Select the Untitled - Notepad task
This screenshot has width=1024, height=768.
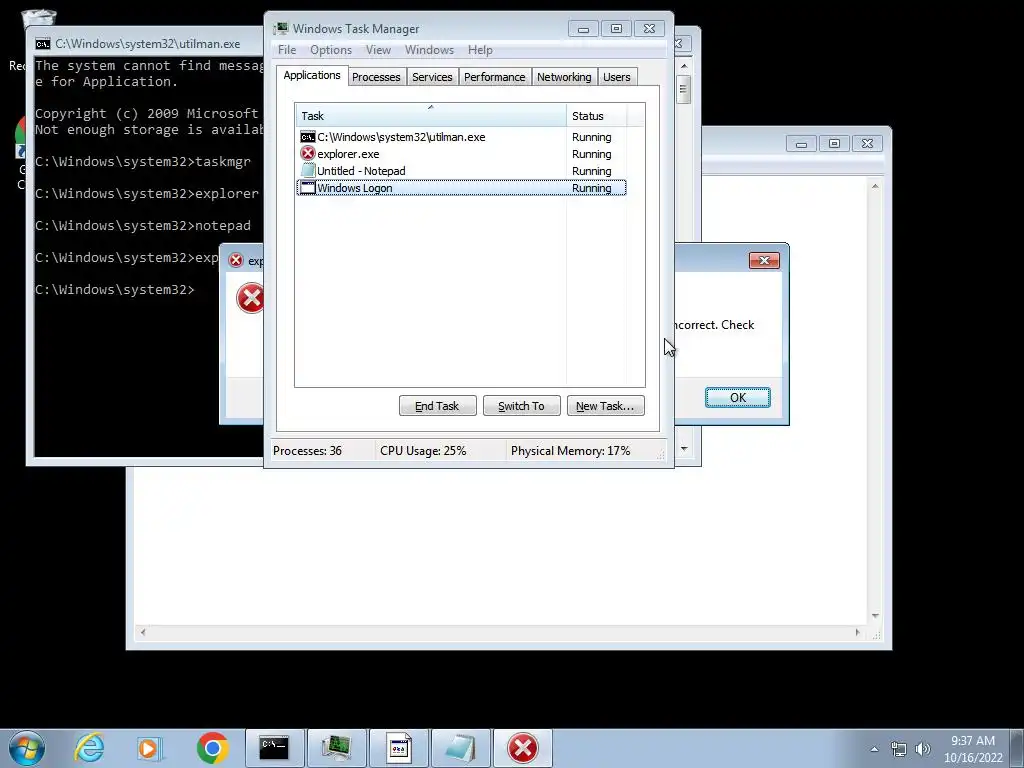pos(462,170)
